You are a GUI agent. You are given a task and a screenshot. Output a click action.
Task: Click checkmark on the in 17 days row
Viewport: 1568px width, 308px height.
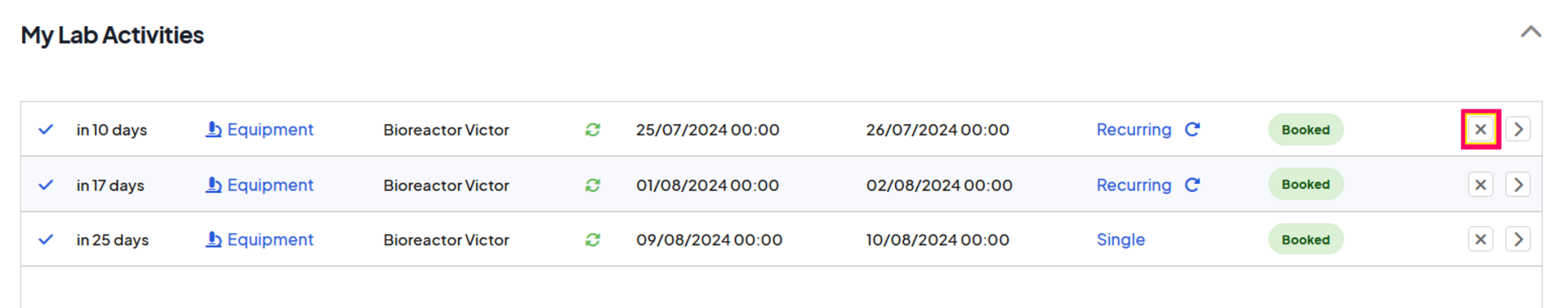coord(46,185)
